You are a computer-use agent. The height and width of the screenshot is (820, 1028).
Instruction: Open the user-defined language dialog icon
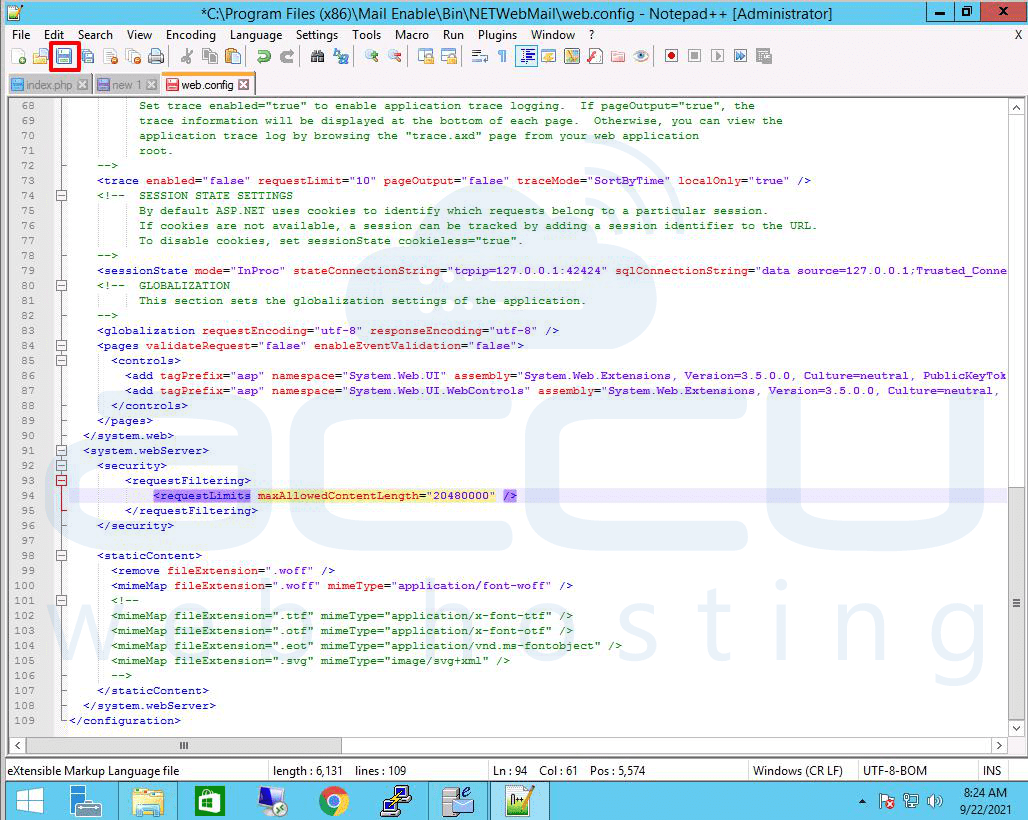pos(549,56)
